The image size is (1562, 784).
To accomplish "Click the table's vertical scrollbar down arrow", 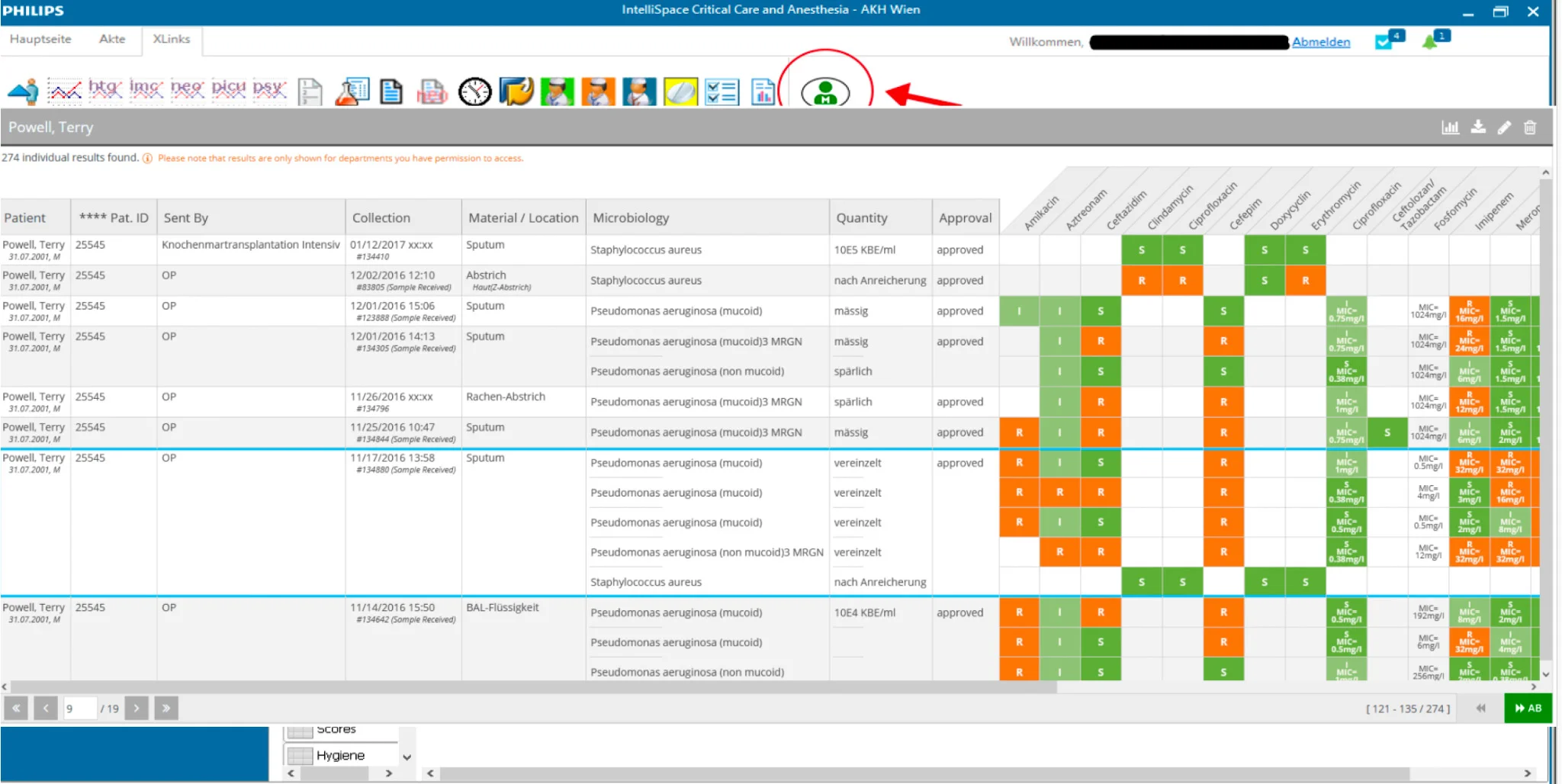I will click(1545, 674).
